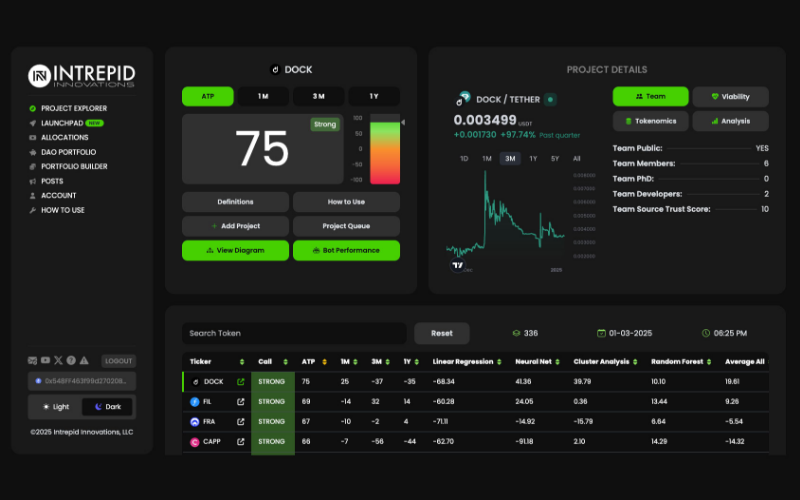The image size is (800, 500).
Task: Sort table by ATP column arrows
Action: pos(324,362)
